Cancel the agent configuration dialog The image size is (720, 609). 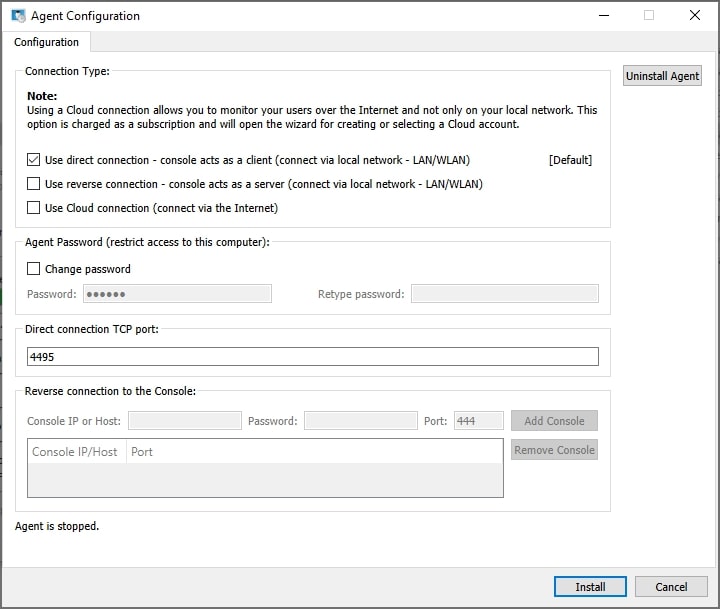(671, 587)
